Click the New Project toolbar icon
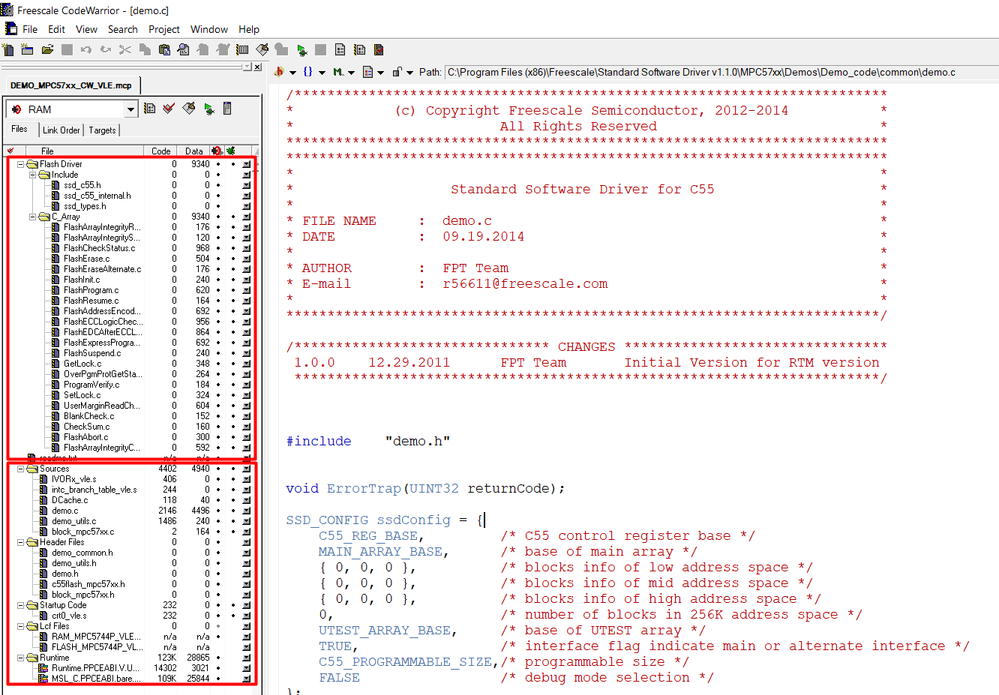This screenshot has width=999, height=695. [27, 50]
